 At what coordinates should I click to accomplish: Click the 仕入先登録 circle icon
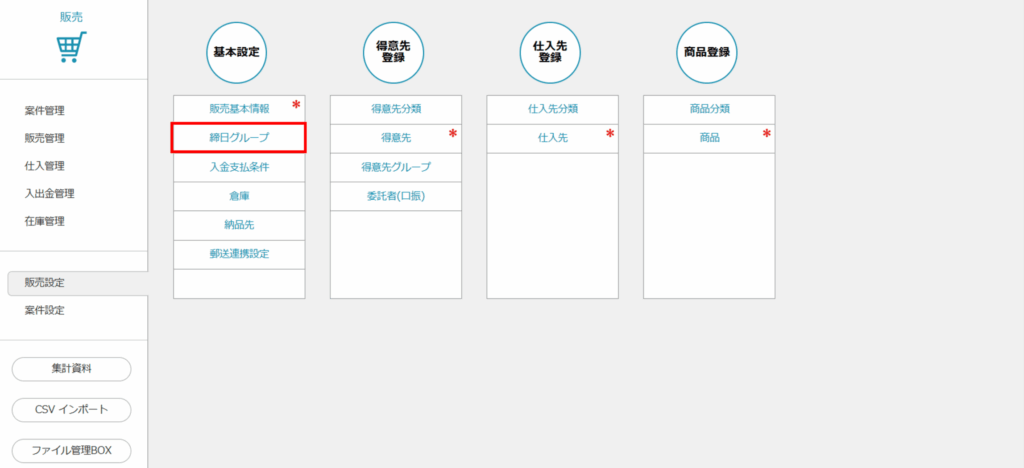click(x=551, y=52)
